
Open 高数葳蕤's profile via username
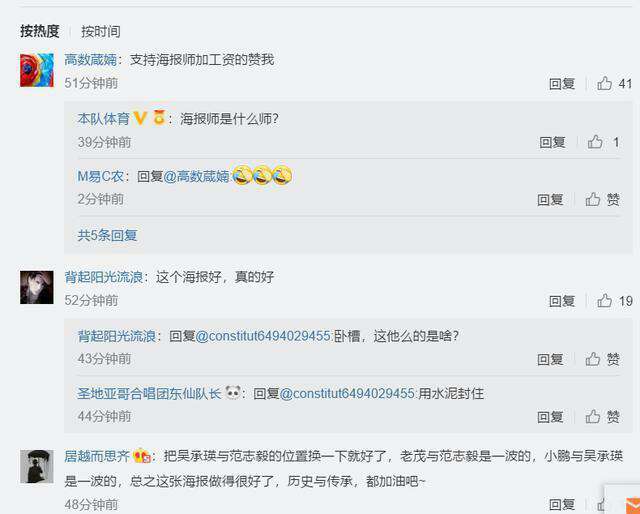pos(91,60)
